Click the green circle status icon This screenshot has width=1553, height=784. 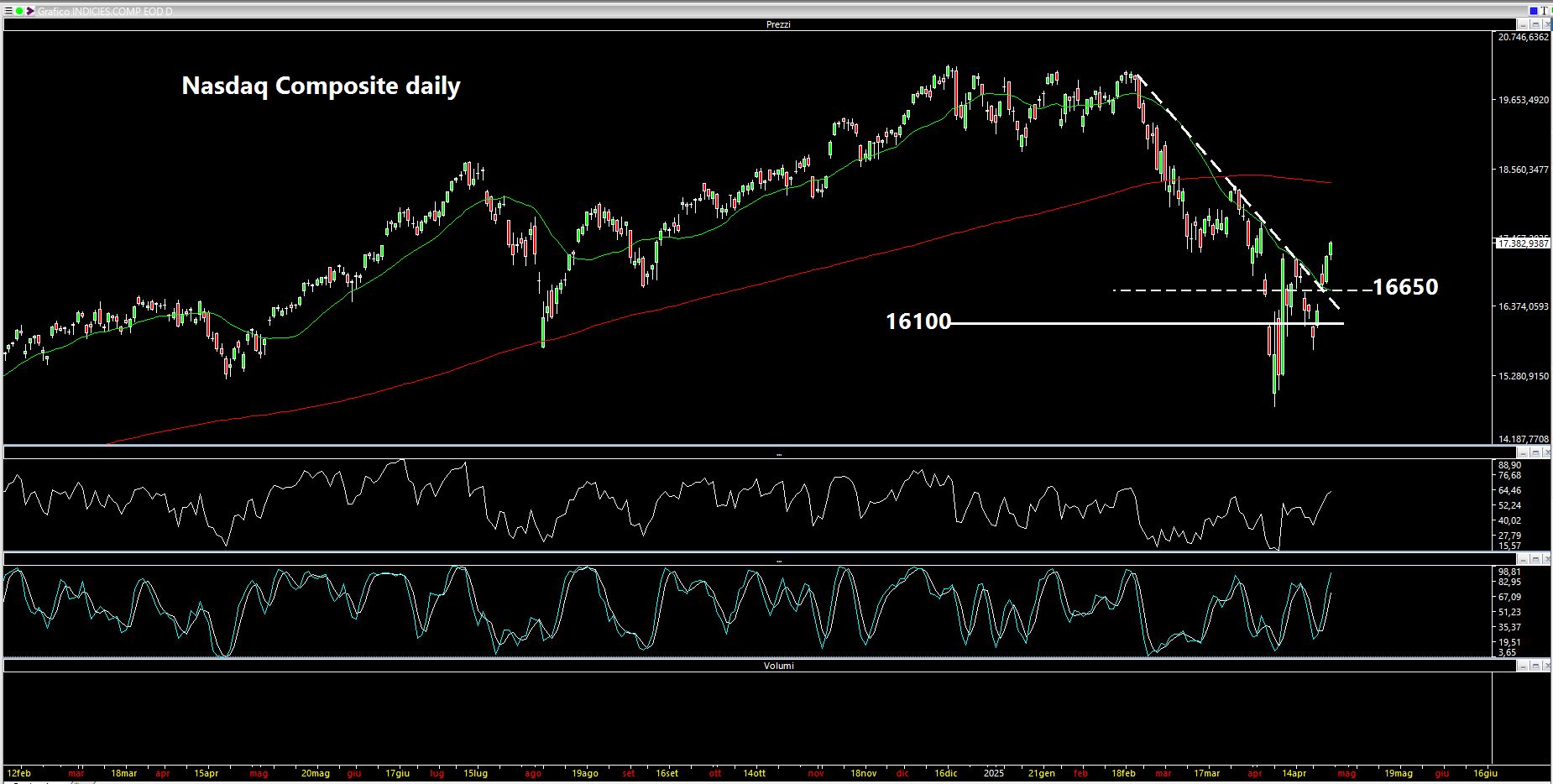19,12
